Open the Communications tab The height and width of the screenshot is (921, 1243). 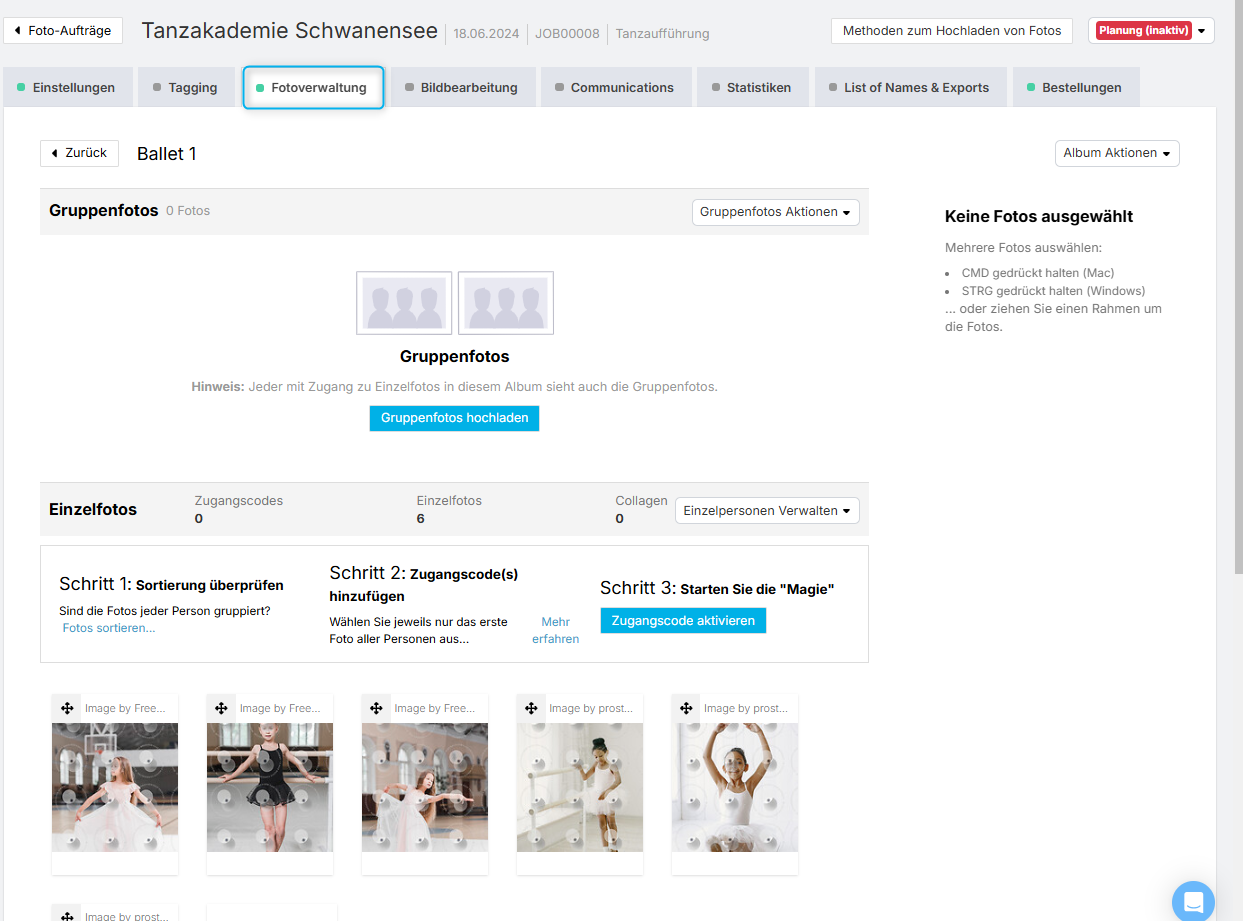(x=616, y=87)
